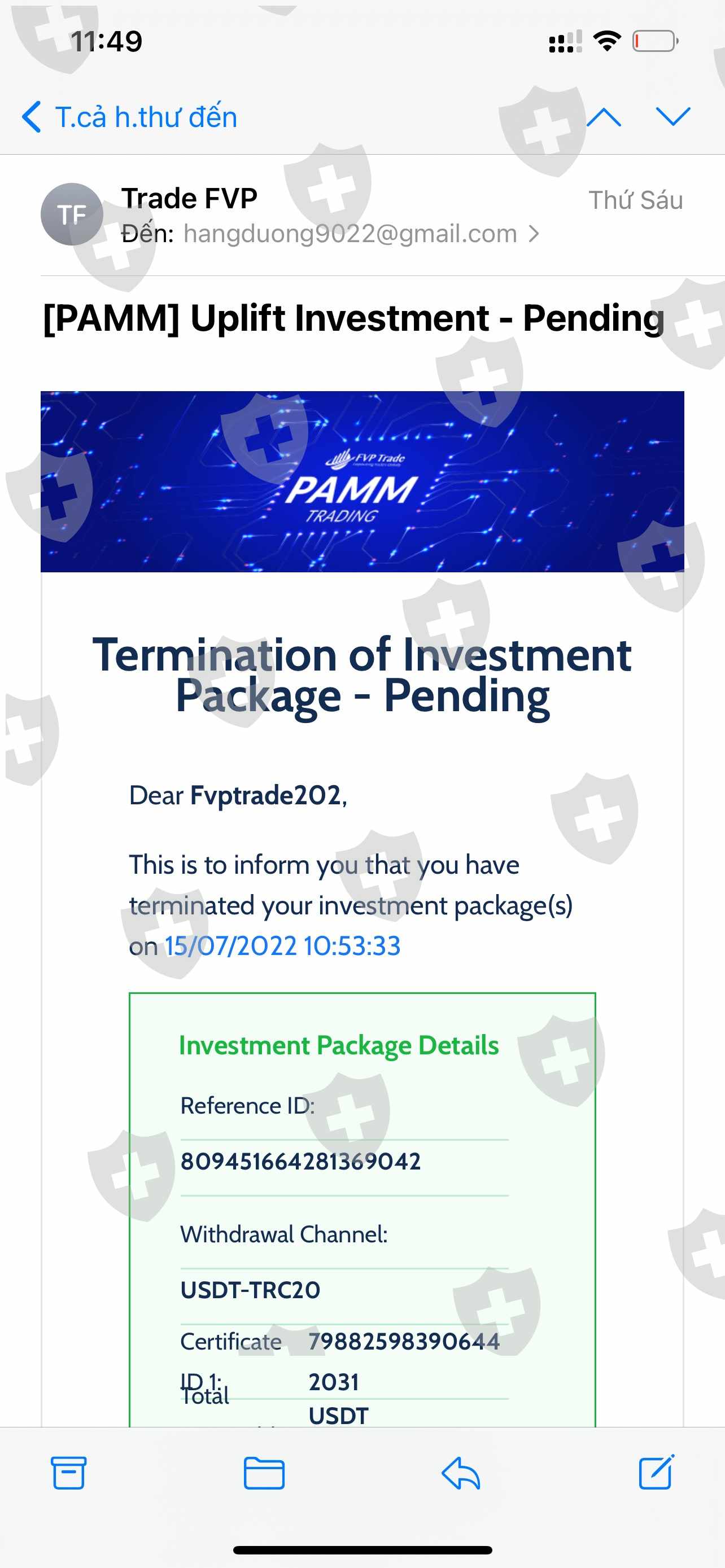Expand recipient details chevron

(x=534, y=234)
